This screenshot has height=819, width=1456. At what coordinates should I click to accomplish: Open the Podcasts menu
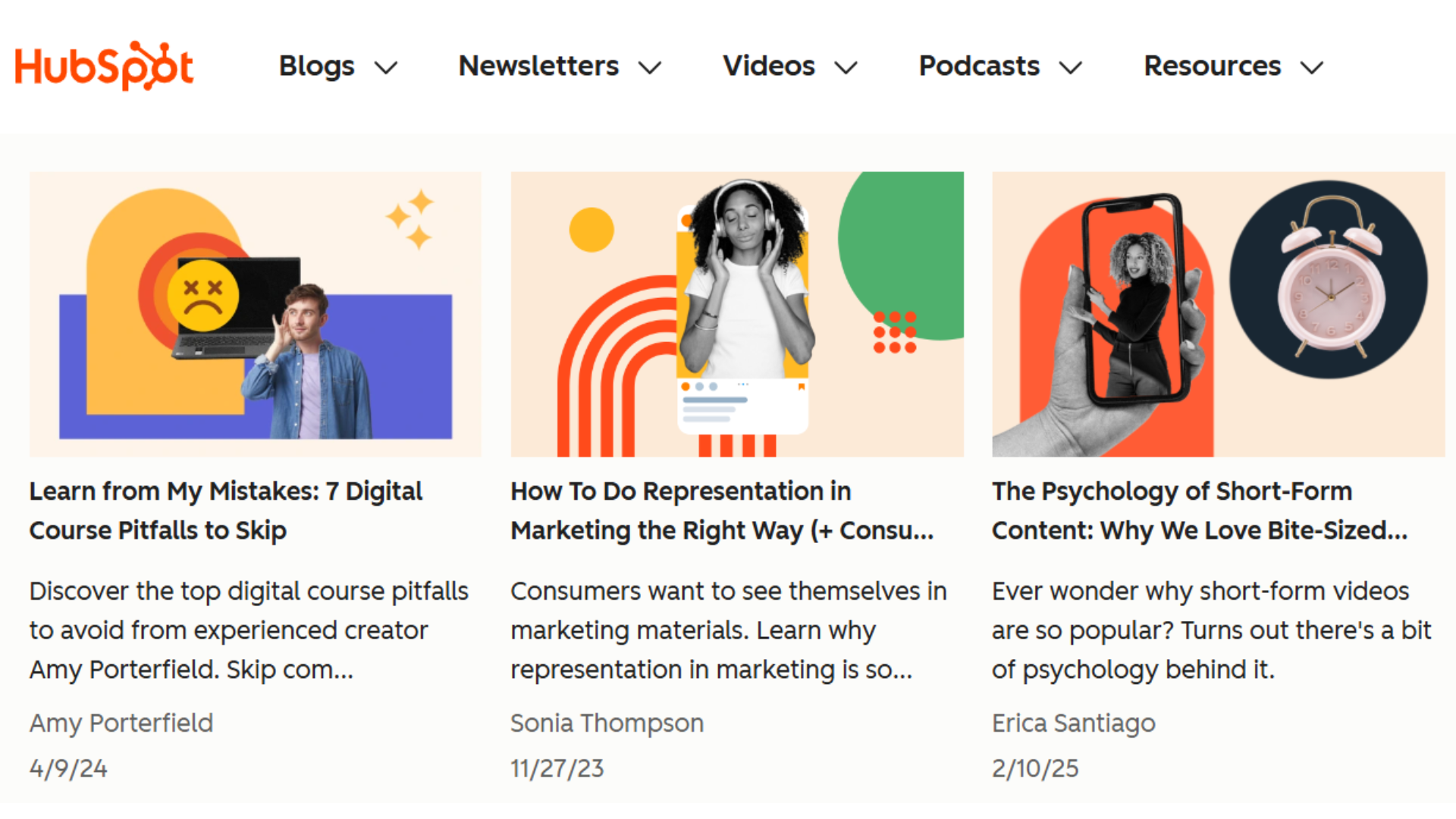pyautogui.click(x=979, y=66)
